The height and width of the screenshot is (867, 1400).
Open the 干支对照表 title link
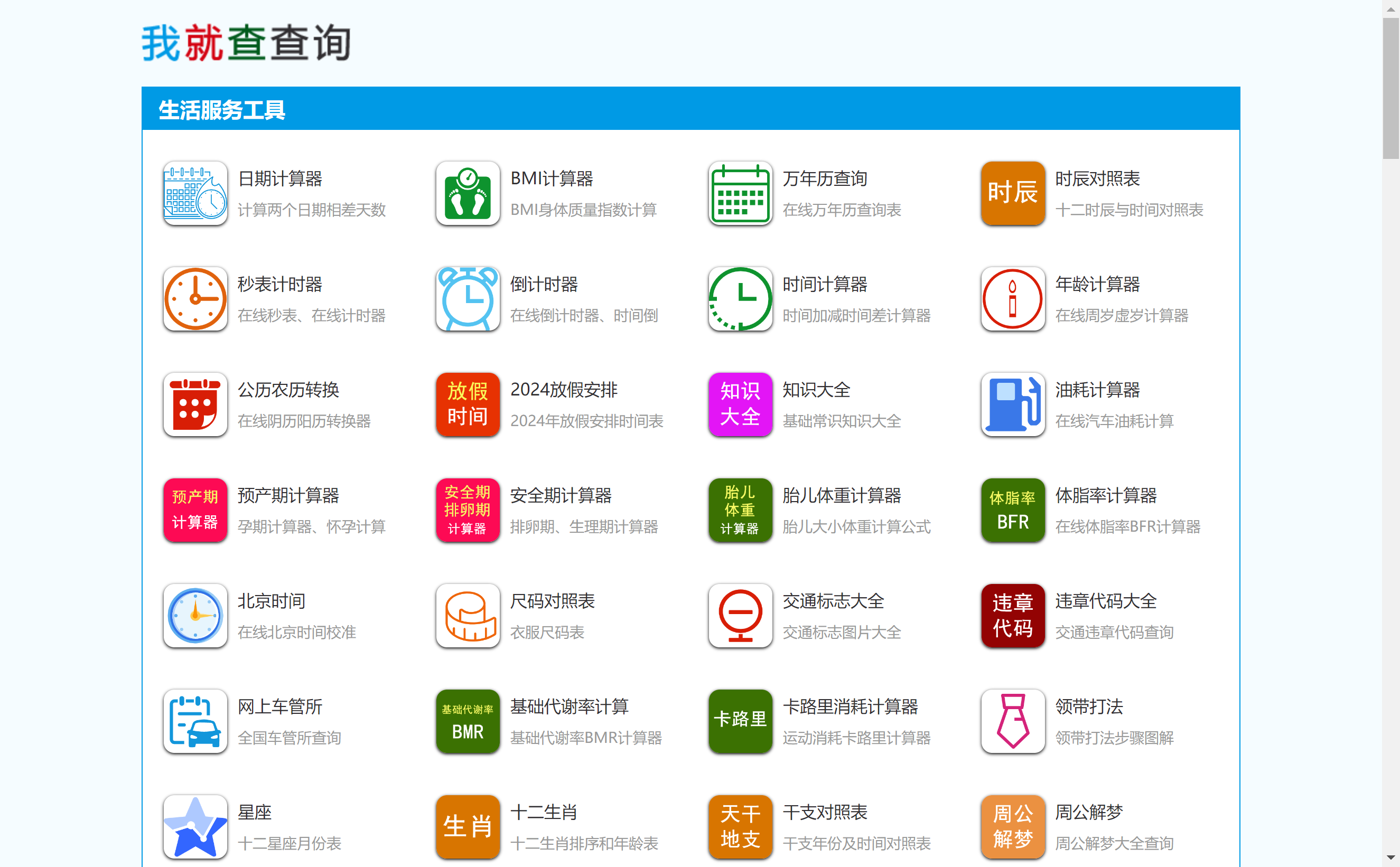tap(825, 812)
